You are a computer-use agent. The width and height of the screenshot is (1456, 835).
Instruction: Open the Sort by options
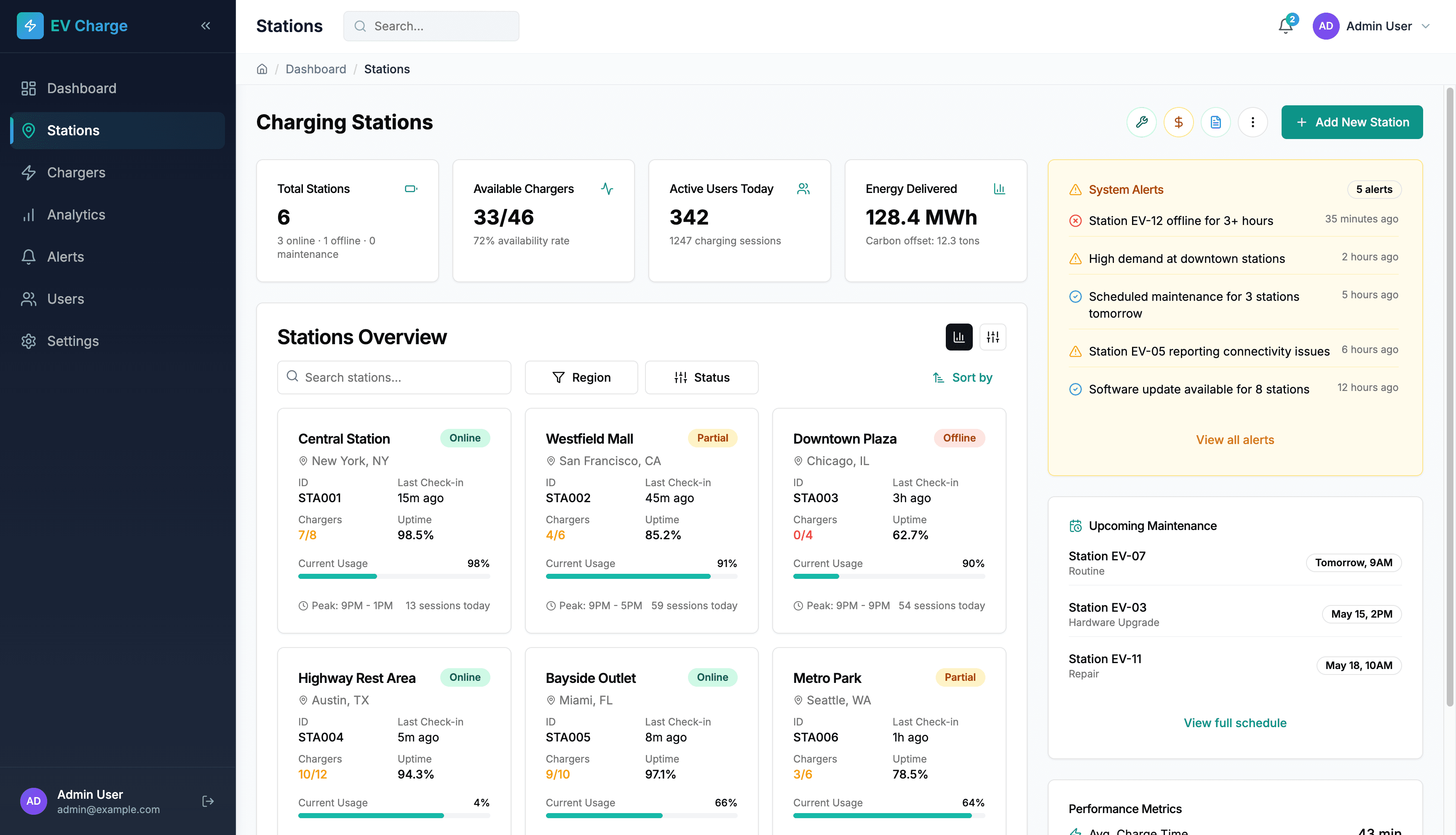(962, 377)
